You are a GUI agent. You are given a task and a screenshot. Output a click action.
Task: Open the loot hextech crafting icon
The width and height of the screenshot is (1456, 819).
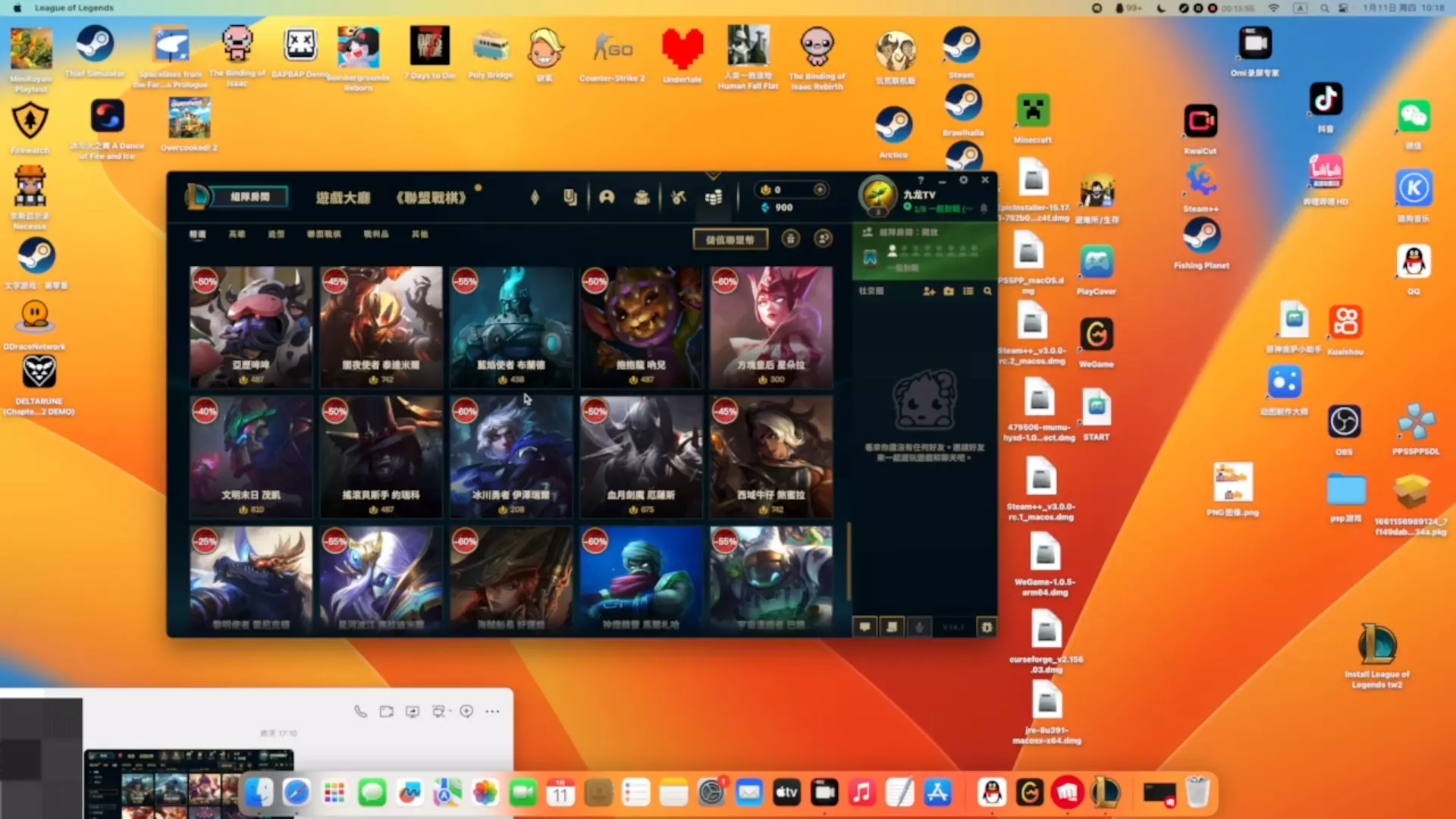click(679, 197)
